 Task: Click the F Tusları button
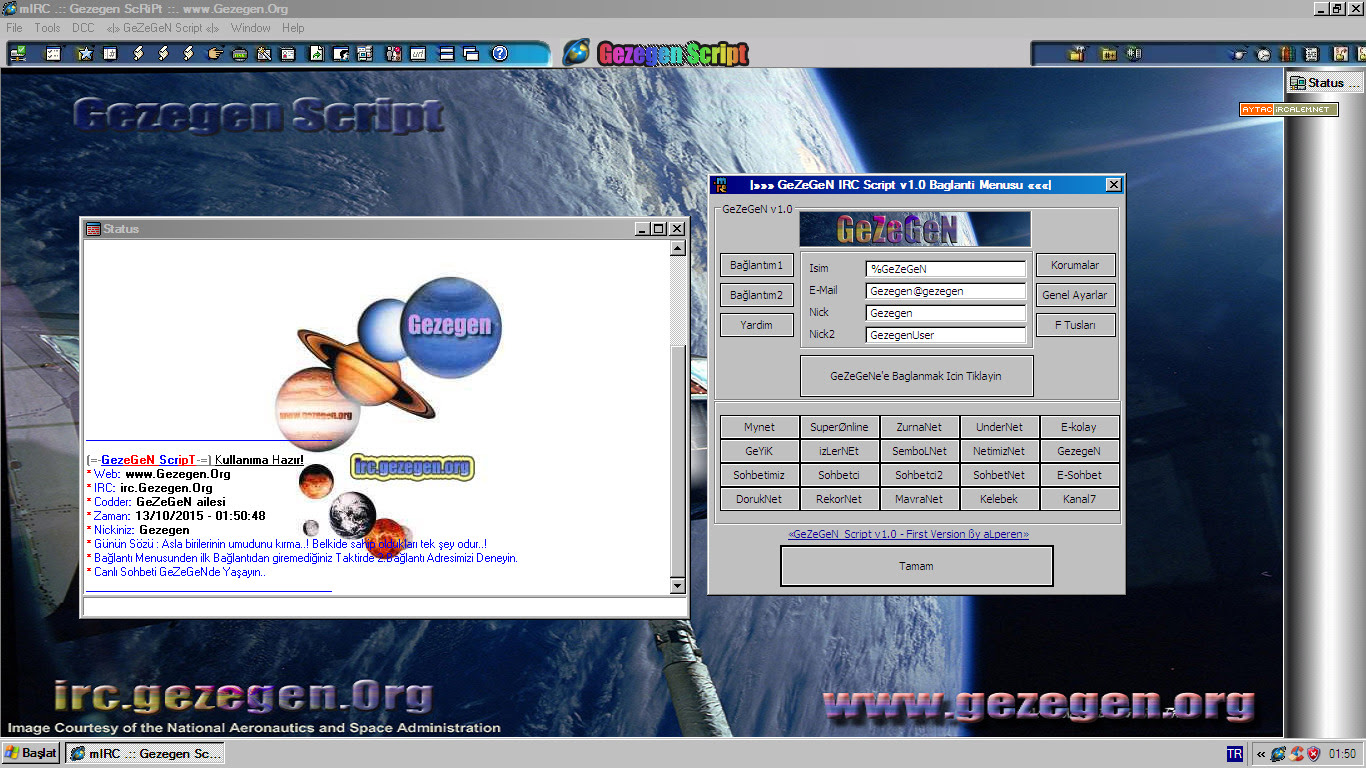[1075, 325]
